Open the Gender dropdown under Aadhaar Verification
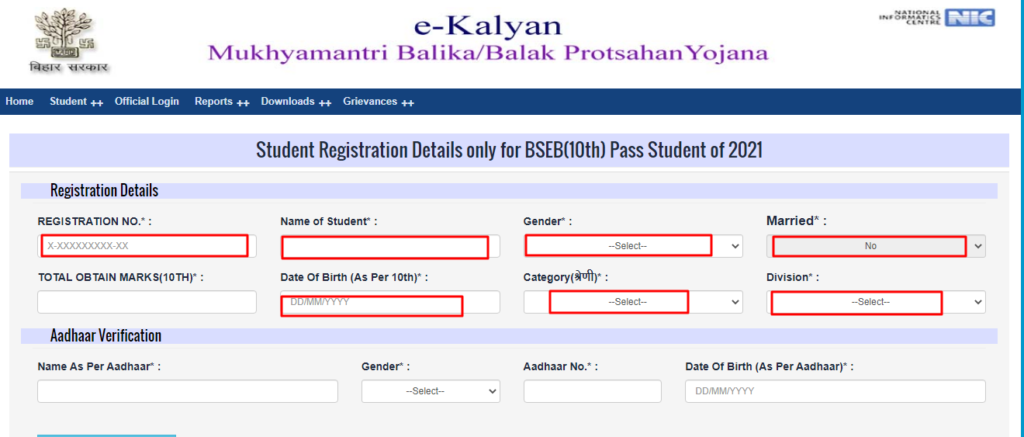This screenshot has width=1024, height=437. tap(430, 391)
